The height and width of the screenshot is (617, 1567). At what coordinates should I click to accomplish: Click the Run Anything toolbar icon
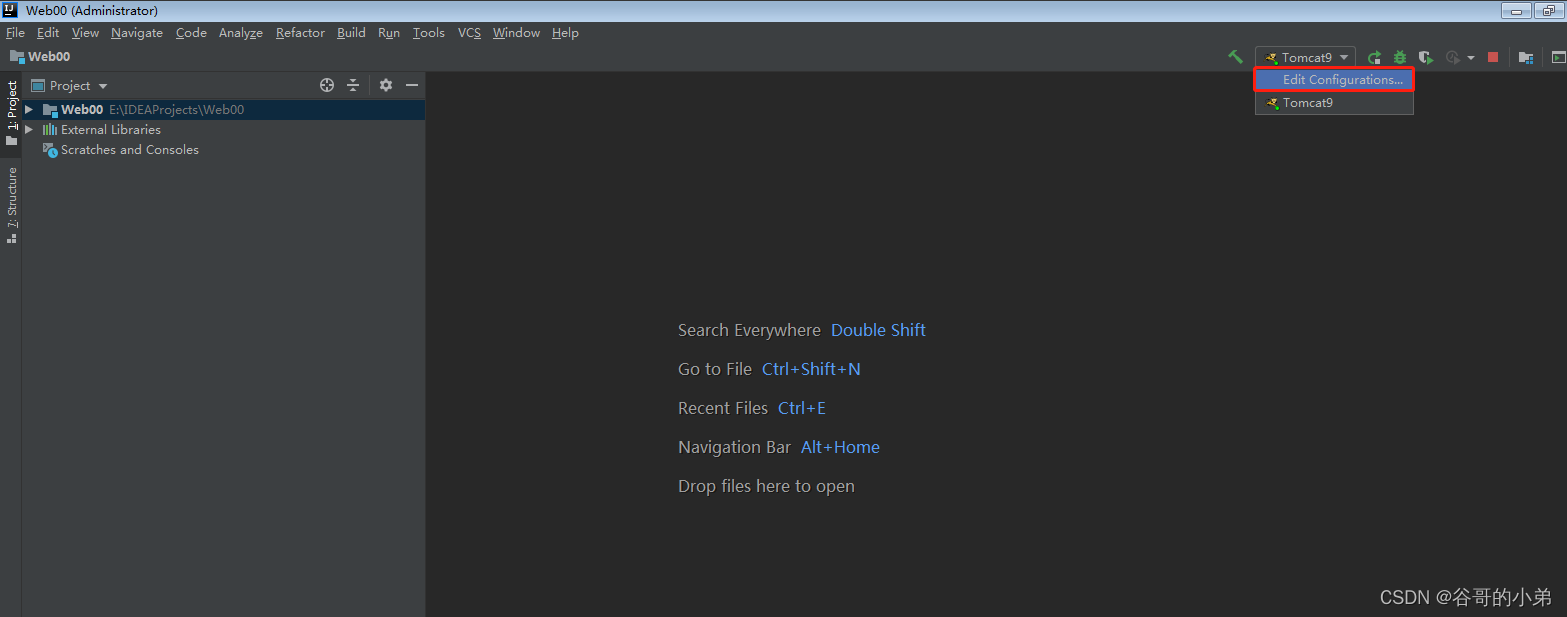click(x=1558, y=58)
